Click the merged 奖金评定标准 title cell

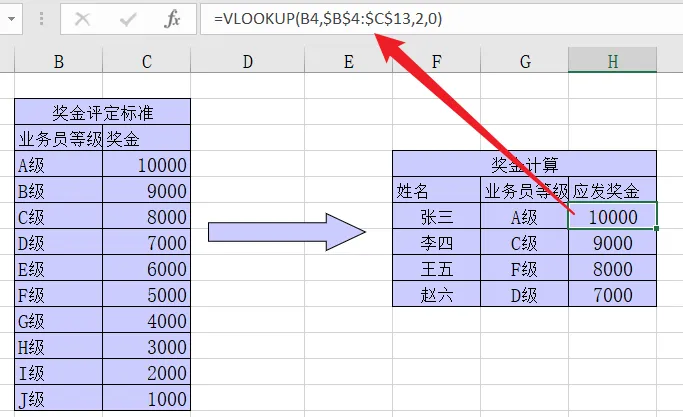click(x=102, y=112)
